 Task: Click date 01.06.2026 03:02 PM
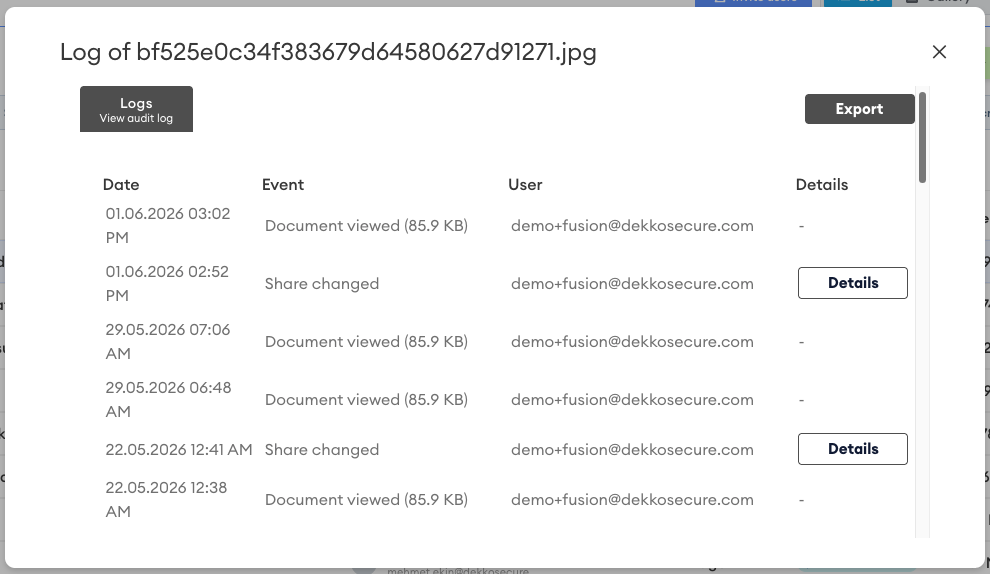[168, 225]
